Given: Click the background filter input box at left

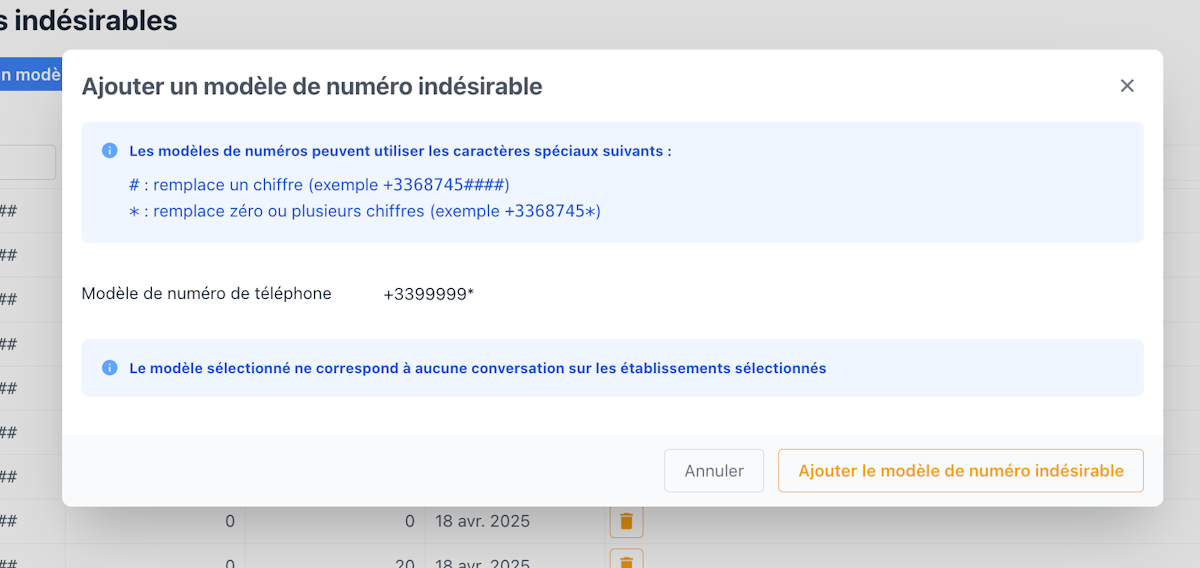Looking at the screenshot, I should [27, 162].
